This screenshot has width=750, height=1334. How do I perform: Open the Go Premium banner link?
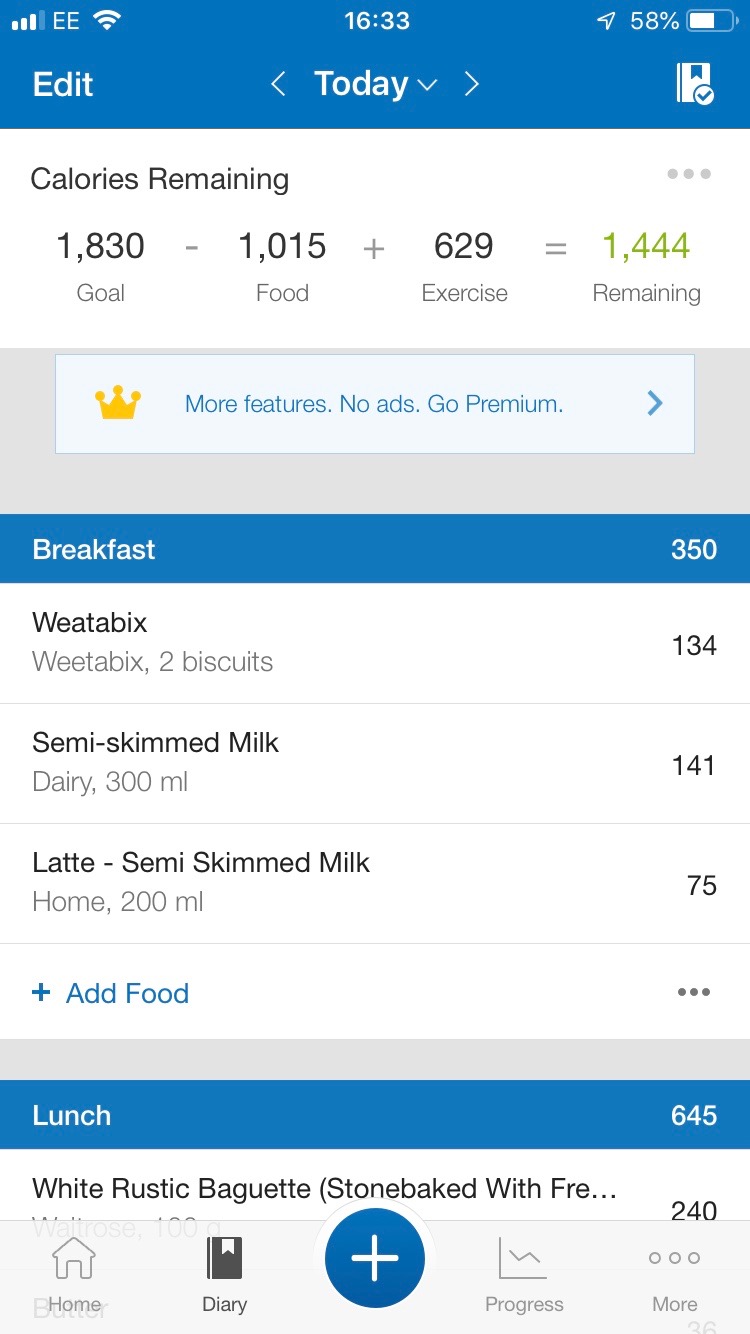point(374,404)
